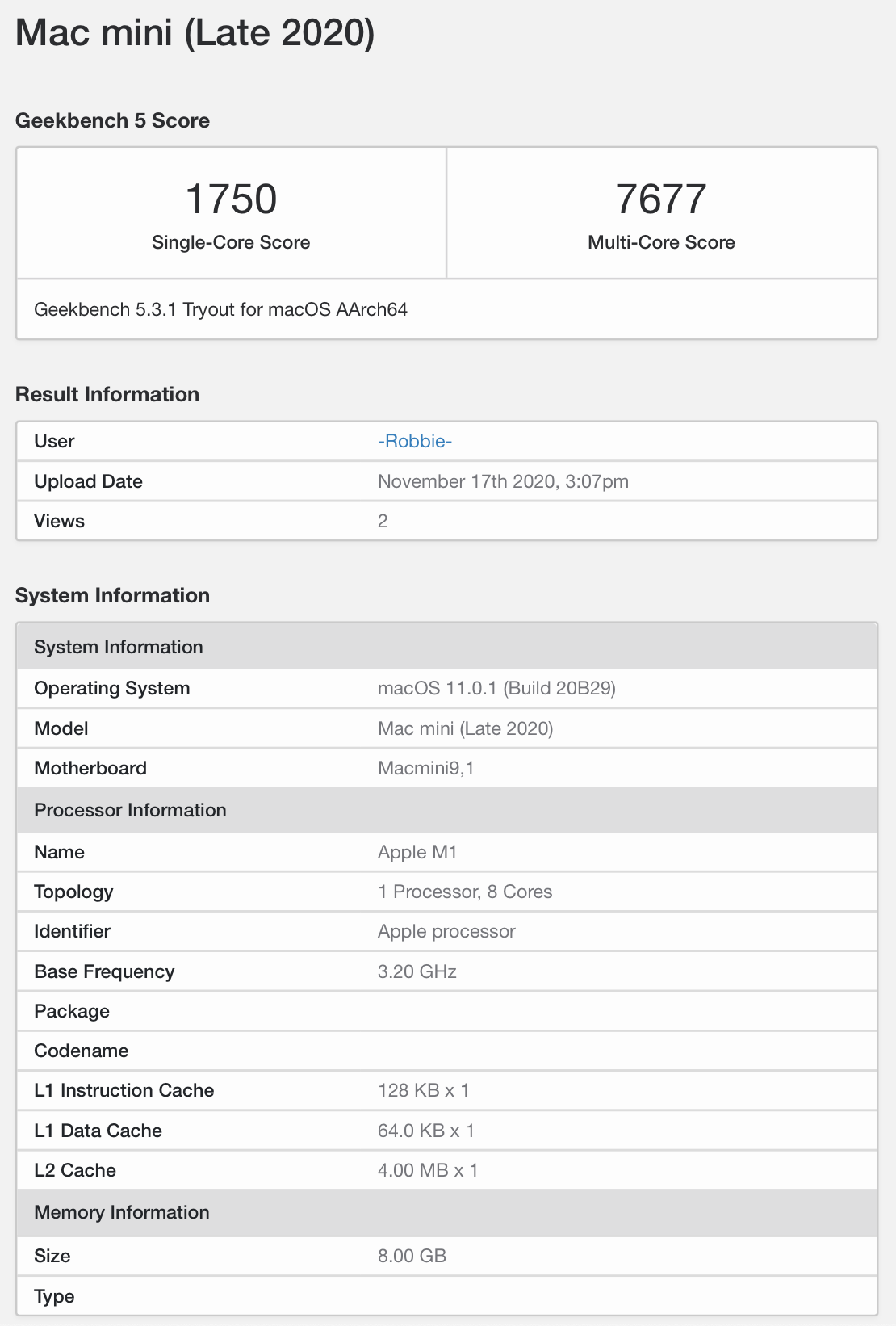Click the L2 Cache row label

pyautogui.click(x=75, y=1170)
